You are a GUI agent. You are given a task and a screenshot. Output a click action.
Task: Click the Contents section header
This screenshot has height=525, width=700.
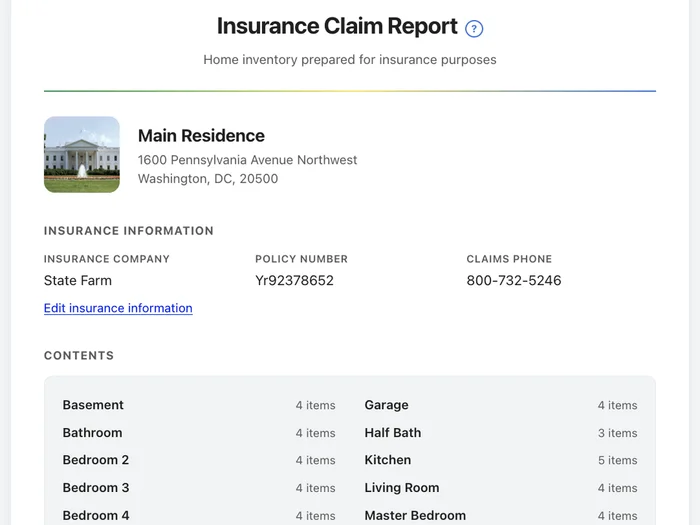click(x=79, y=355)
